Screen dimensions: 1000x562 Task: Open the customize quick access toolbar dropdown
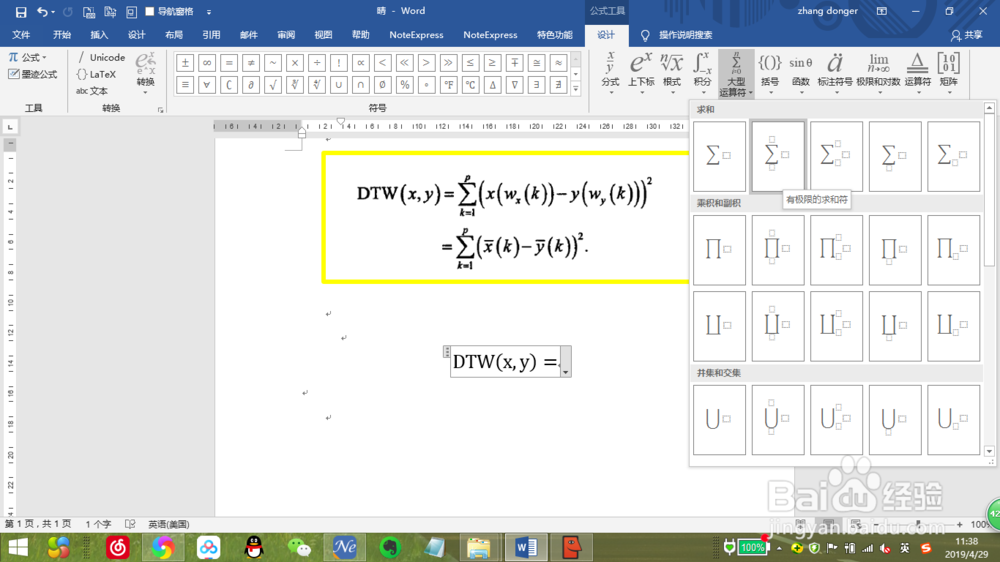click(x=209, y=11)
